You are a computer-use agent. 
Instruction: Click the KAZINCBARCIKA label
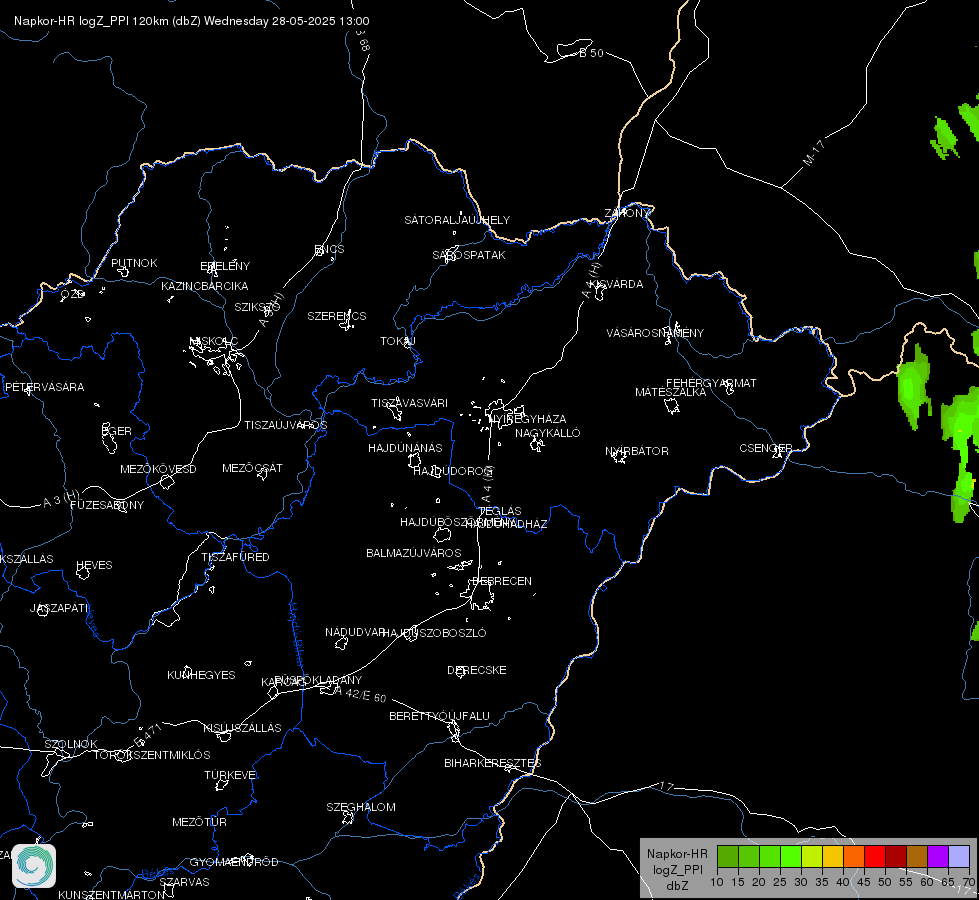[205, 286]
